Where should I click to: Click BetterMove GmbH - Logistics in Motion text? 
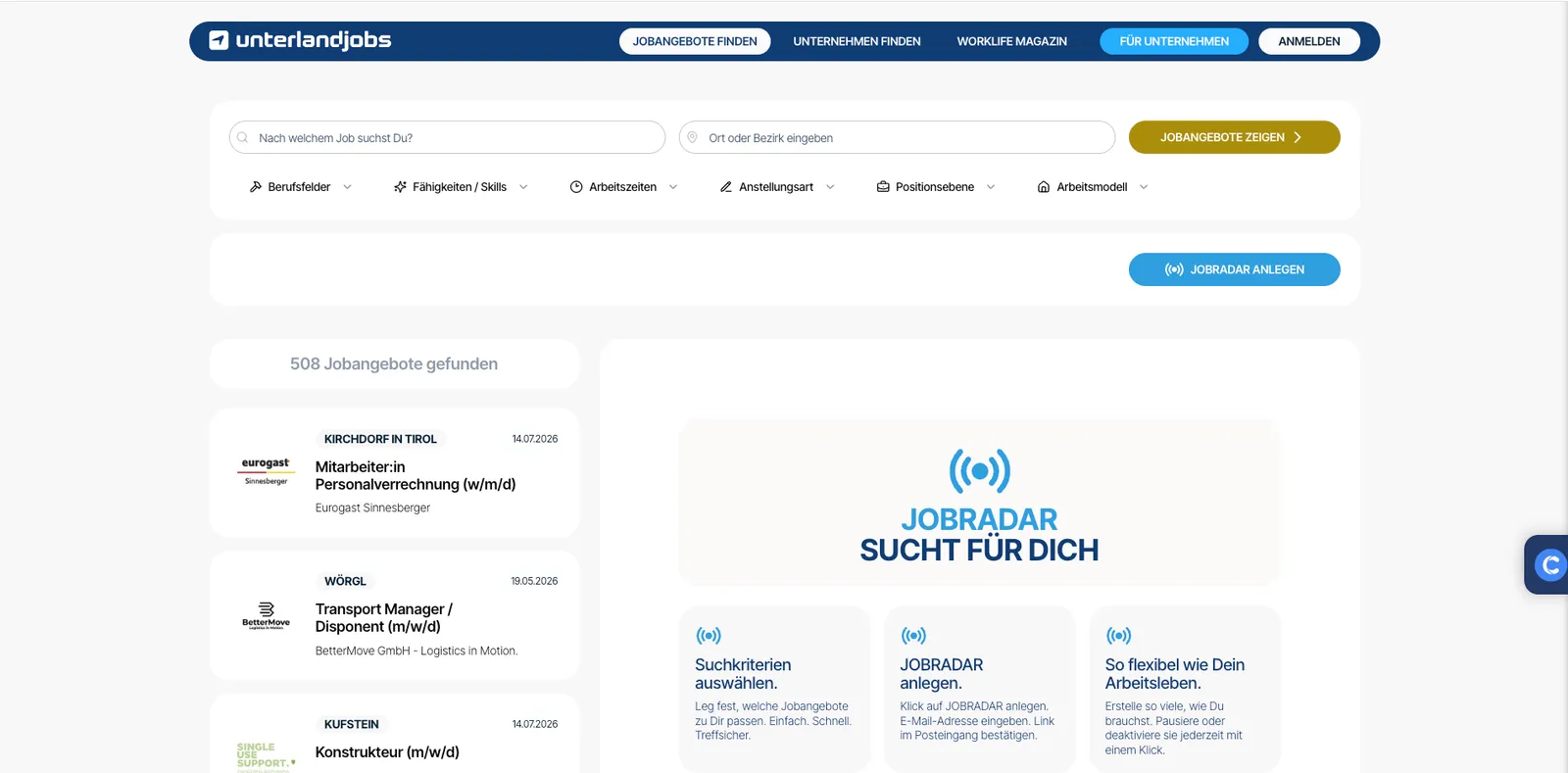[x=416, y=651]
